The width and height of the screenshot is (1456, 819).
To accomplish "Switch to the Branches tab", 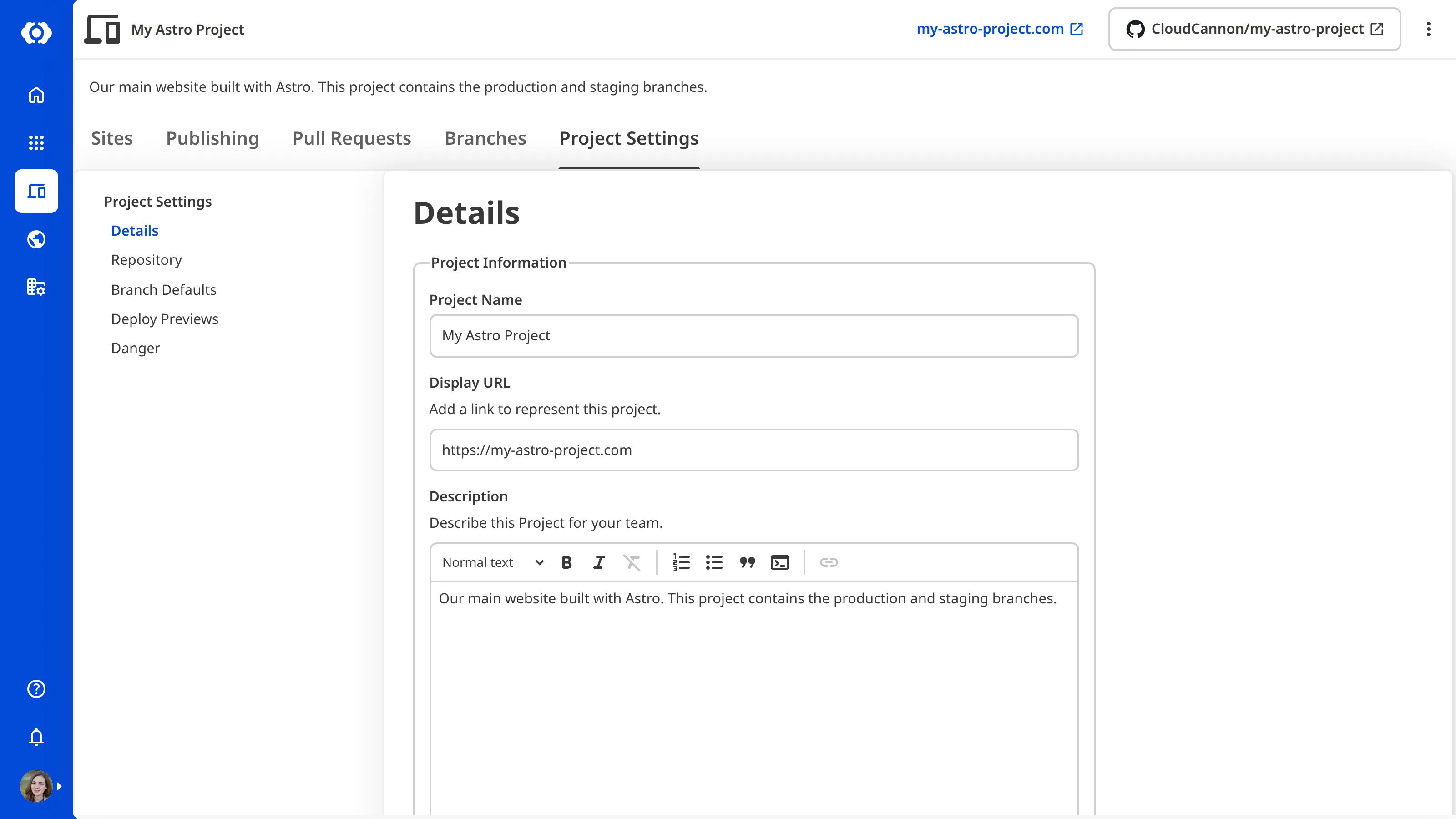I will (485, 138).
